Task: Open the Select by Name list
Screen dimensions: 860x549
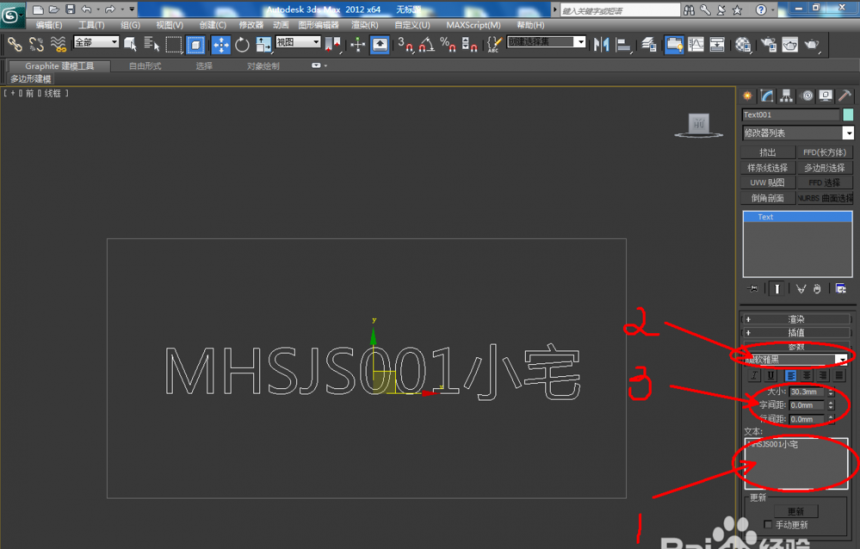Action: pos(151,44)
